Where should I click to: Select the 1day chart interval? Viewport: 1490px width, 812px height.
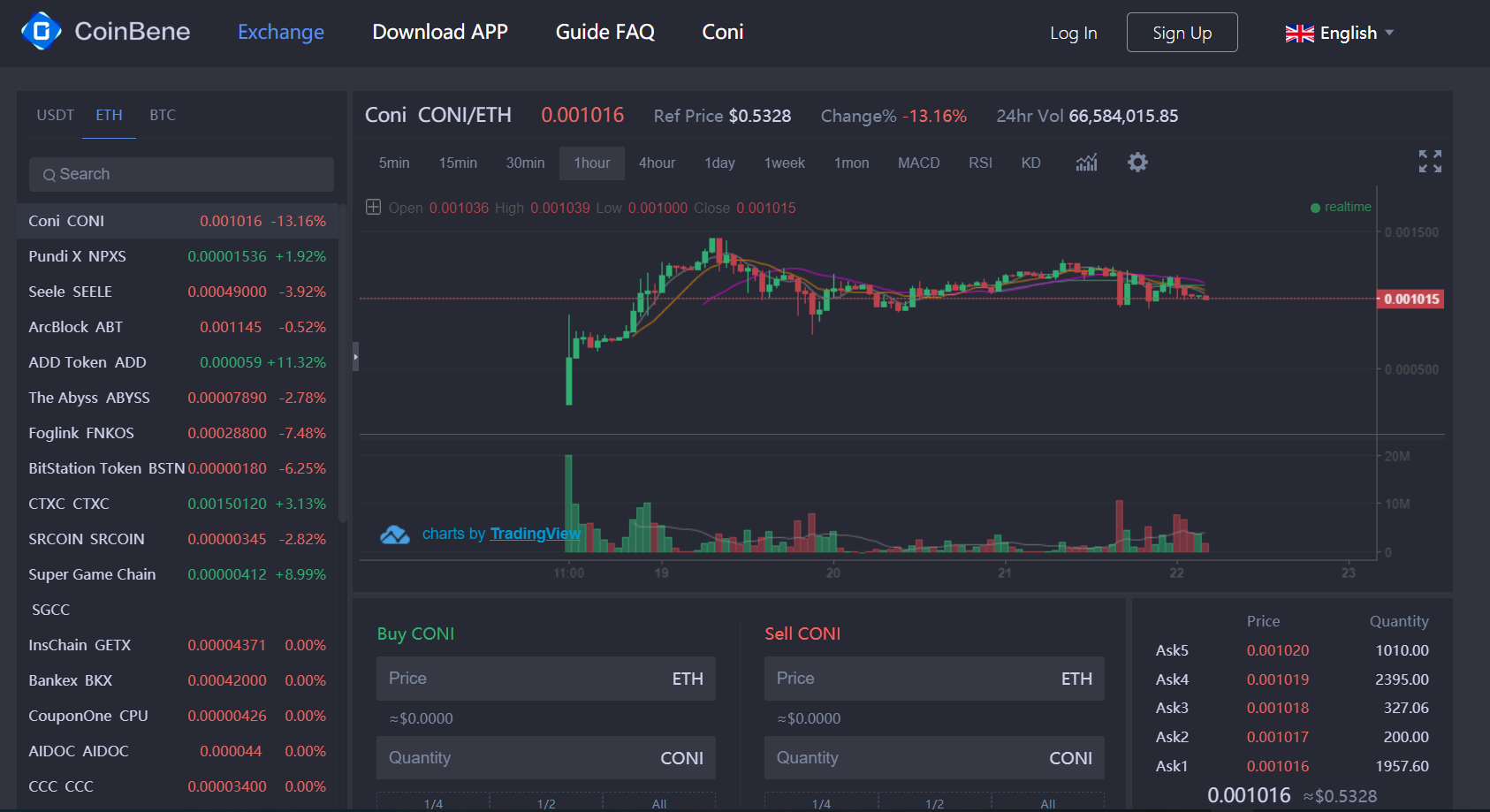tap(720, 163)
